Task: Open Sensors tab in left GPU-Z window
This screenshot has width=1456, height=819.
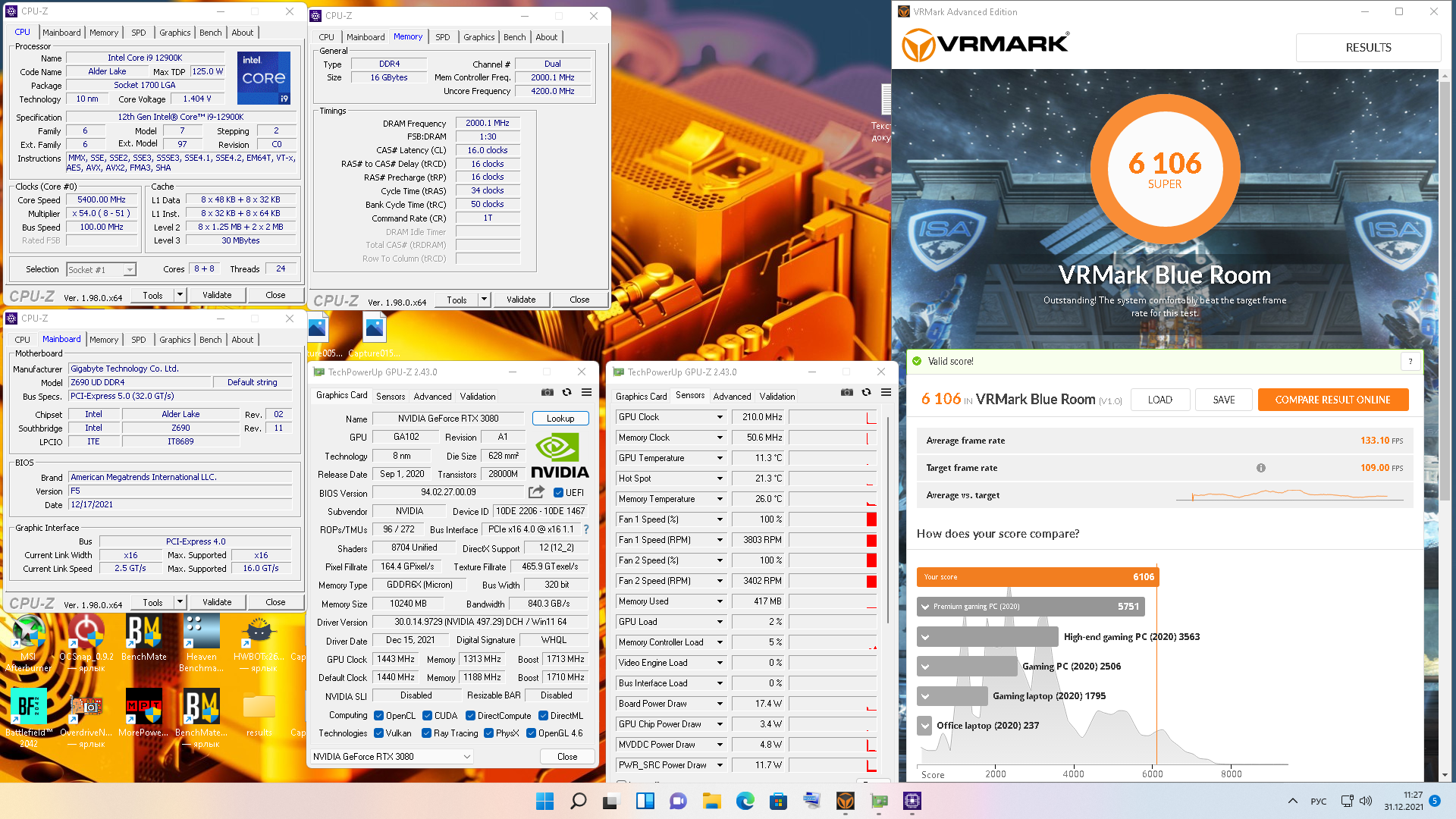Action: (x=391, y=397)
